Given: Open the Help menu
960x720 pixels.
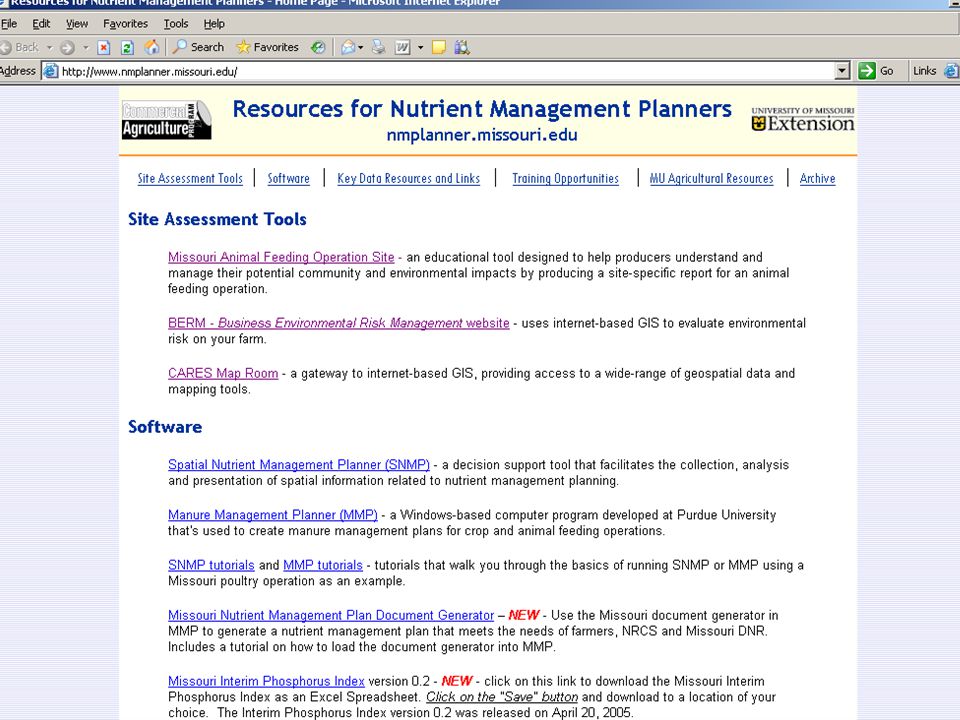Looking at the screenshot, I should coord(214,24).
